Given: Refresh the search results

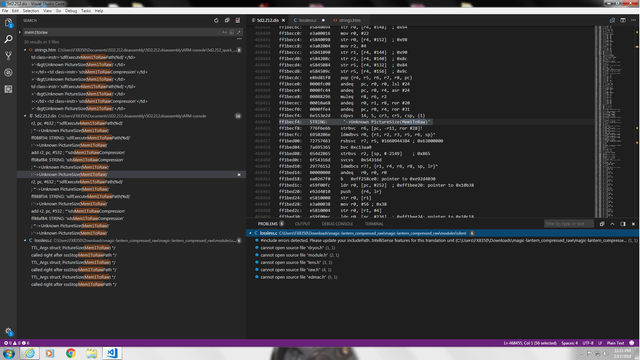Looking at the screenshot, I should pos(216,20).
